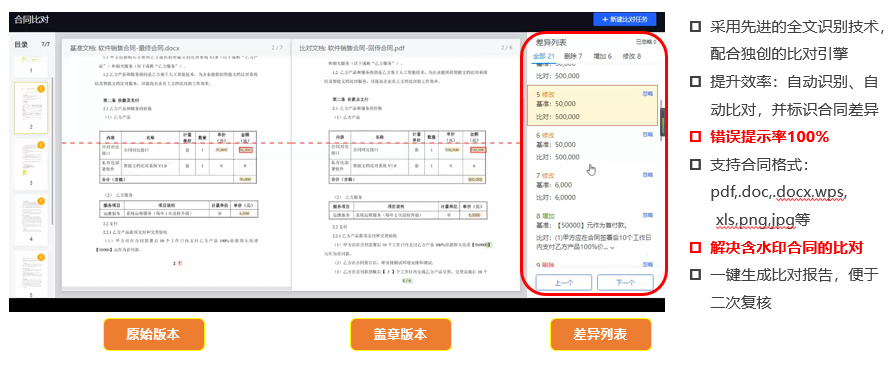Click the 2 / 7 page indicator

(277, 48)
